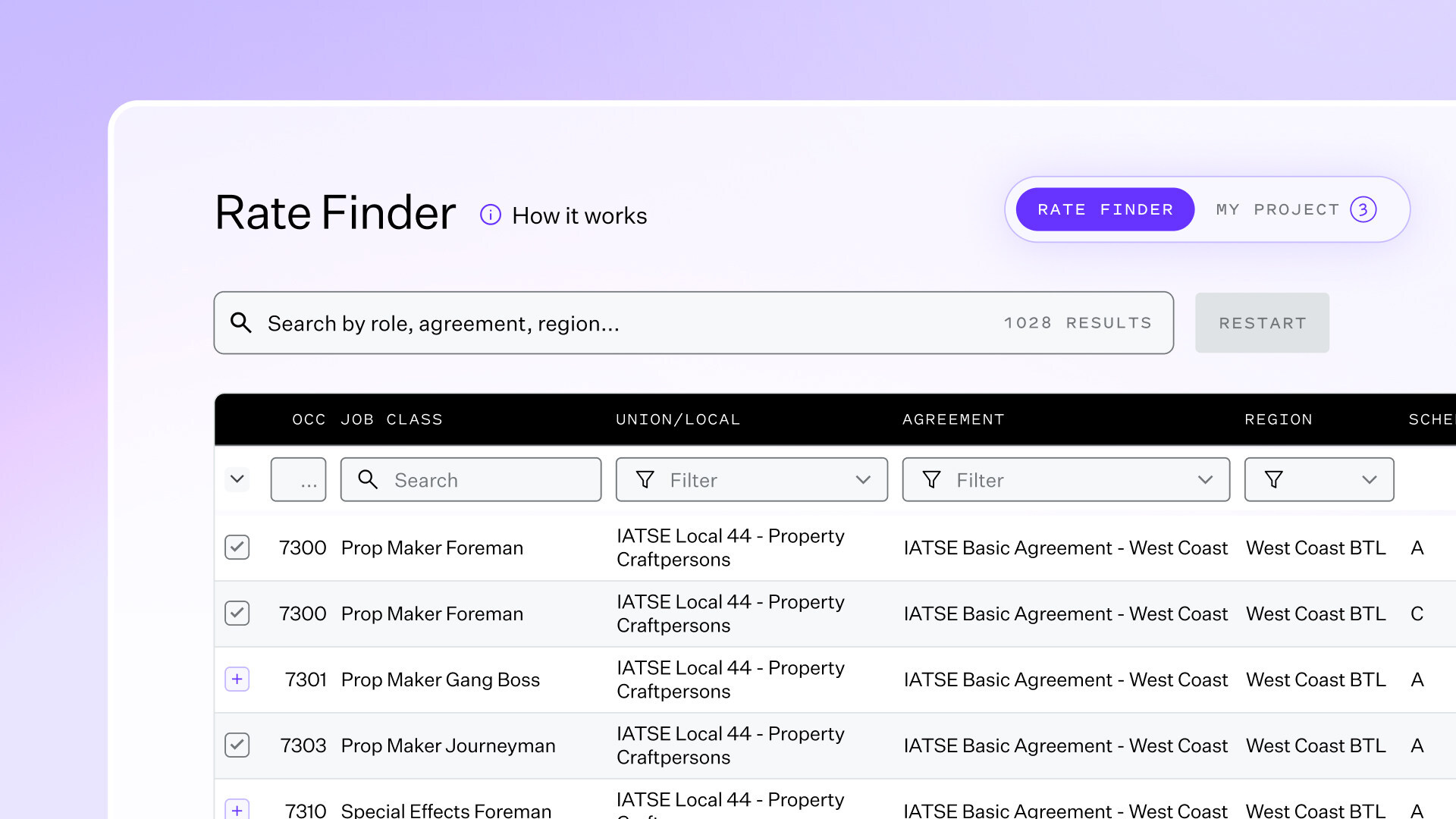Expand the chevron at left of filter row
The image size is (1456, 819).
point(237,479)
